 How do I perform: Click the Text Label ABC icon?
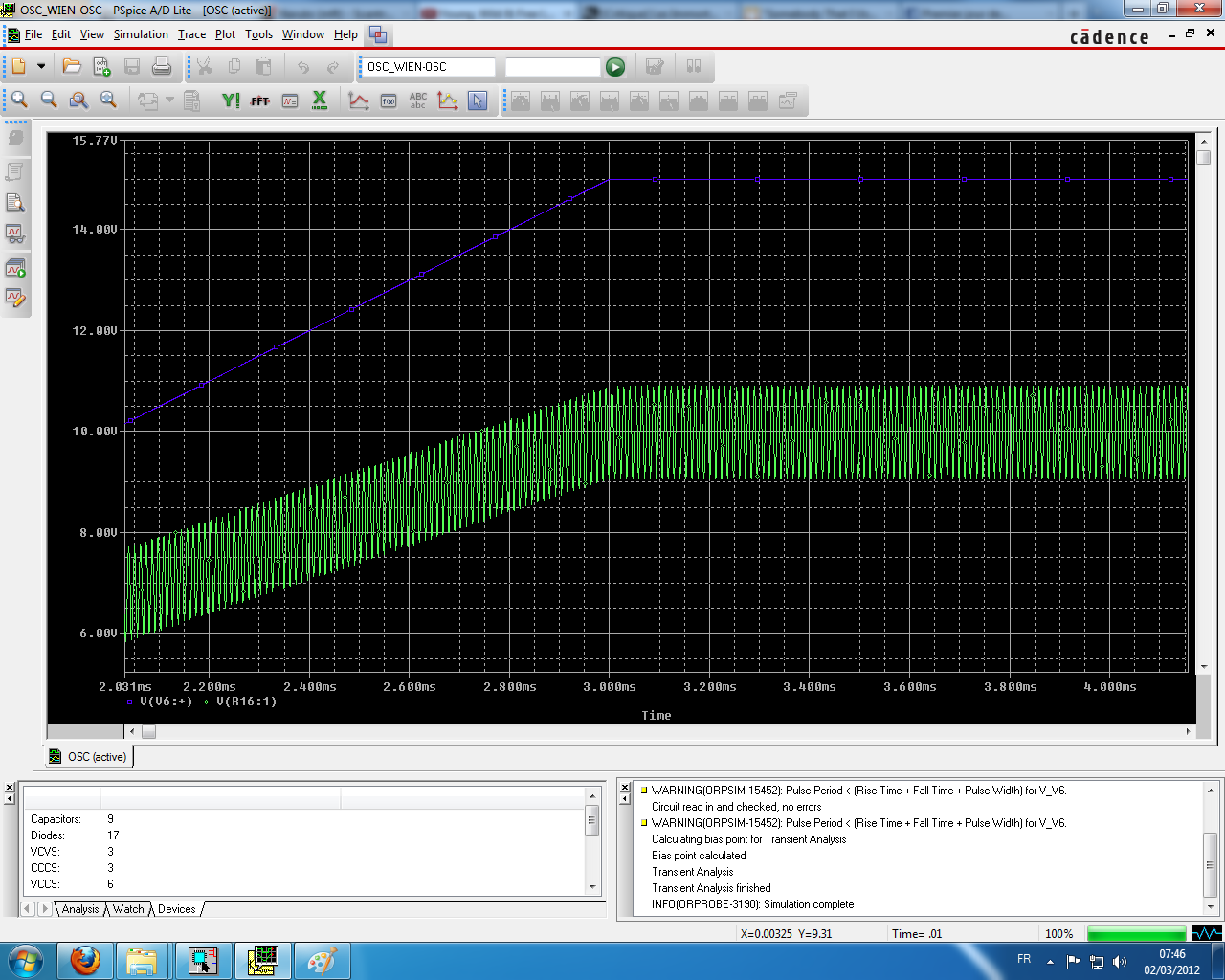coord(418,100)
